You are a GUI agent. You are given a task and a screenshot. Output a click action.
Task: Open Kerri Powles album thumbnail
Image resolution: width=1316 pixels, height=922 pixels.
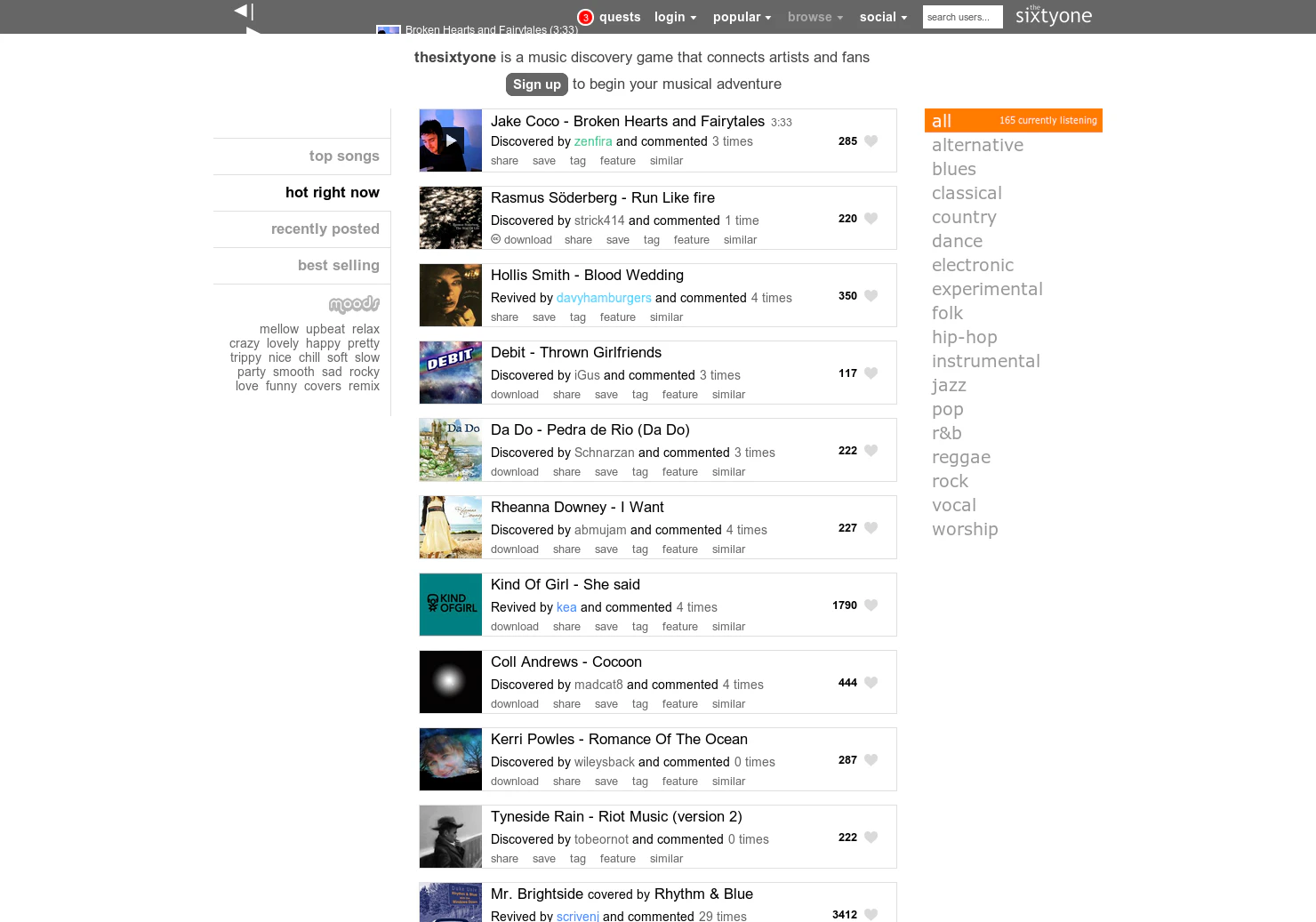(451, 759)
